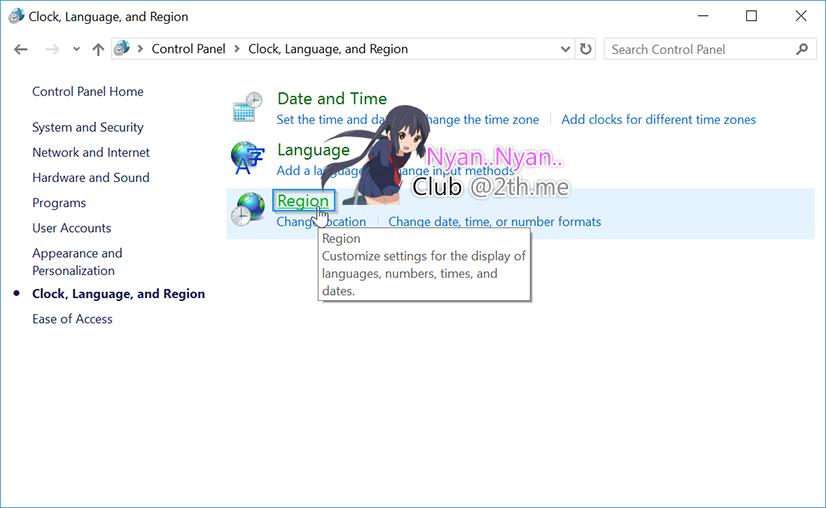
Task: Open the Date and Time heading
Action: 332,99
